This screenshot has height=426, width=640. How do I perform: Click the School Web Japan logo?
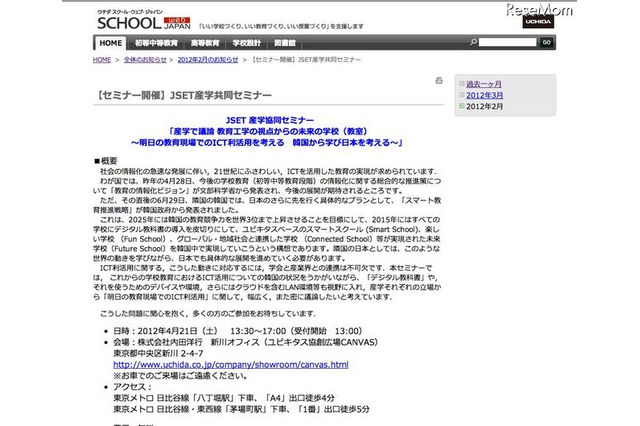tap(144, 21)
